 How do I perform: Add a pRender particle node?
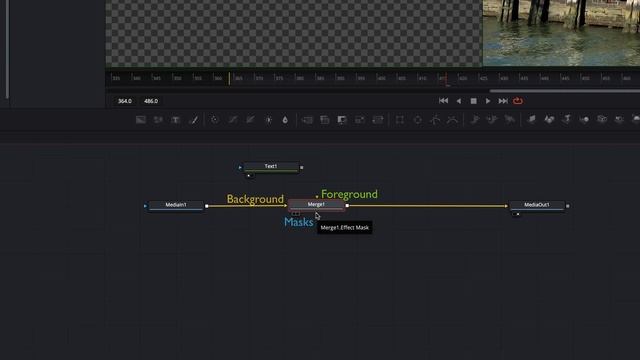click(509, 119)
